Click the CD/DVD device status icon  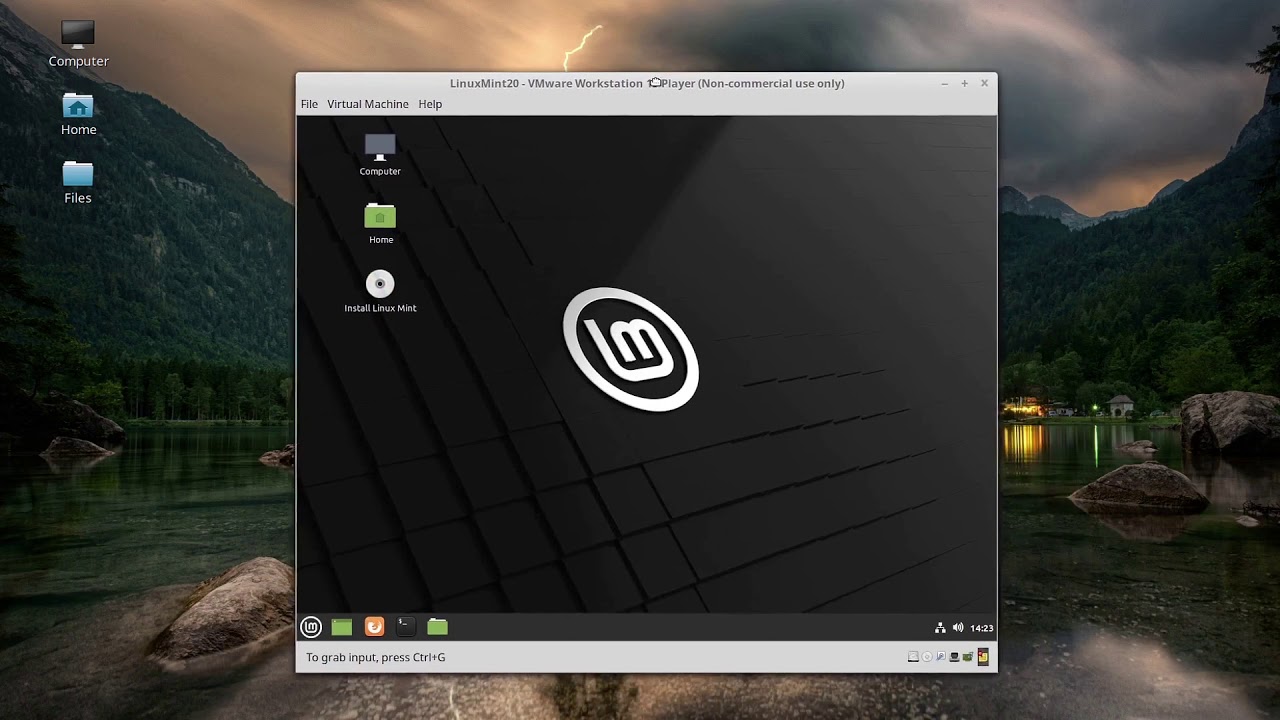[927, 657]
